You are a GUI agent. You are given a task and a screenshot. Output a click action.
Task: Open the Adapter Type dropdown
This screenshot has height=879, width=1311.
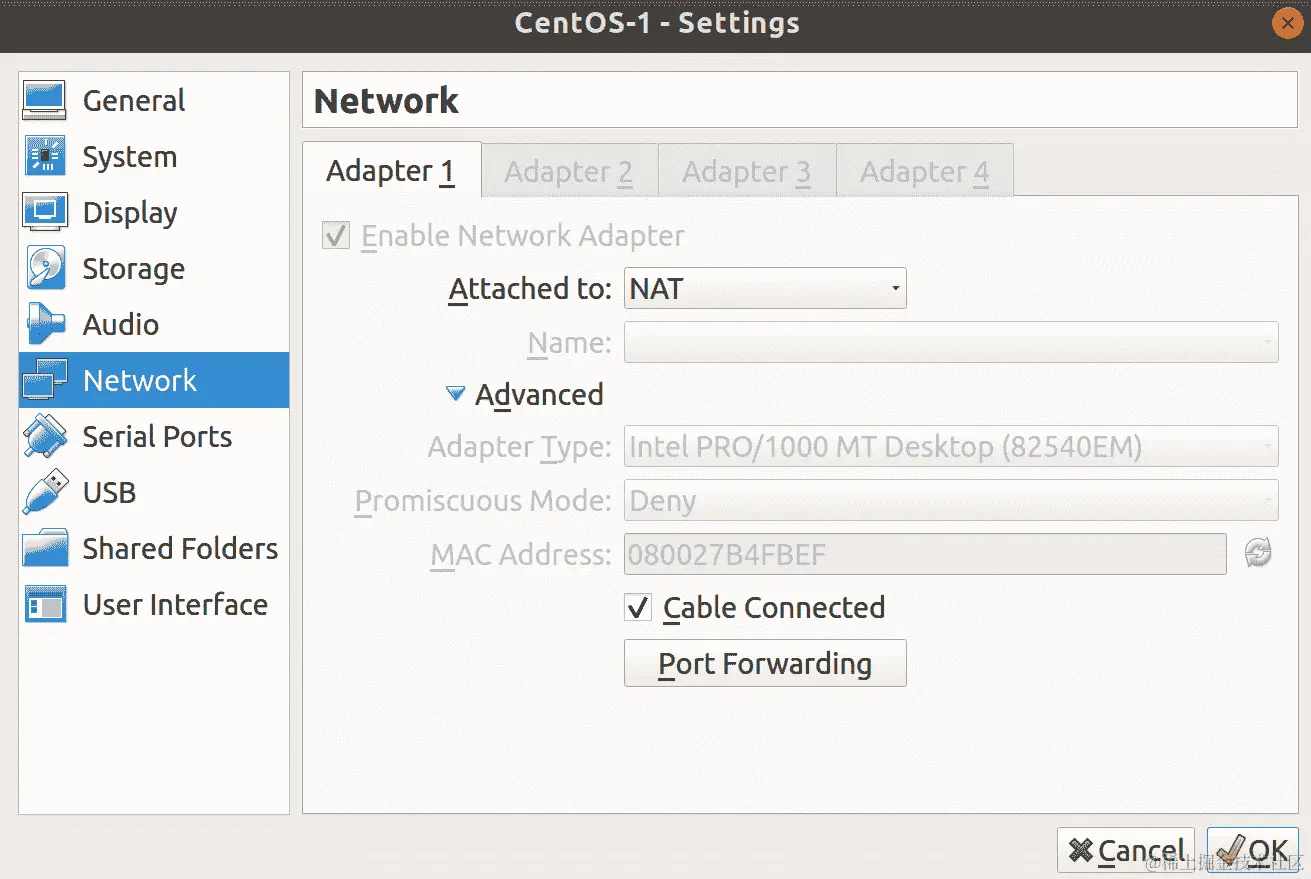click(x=951, y=446)
